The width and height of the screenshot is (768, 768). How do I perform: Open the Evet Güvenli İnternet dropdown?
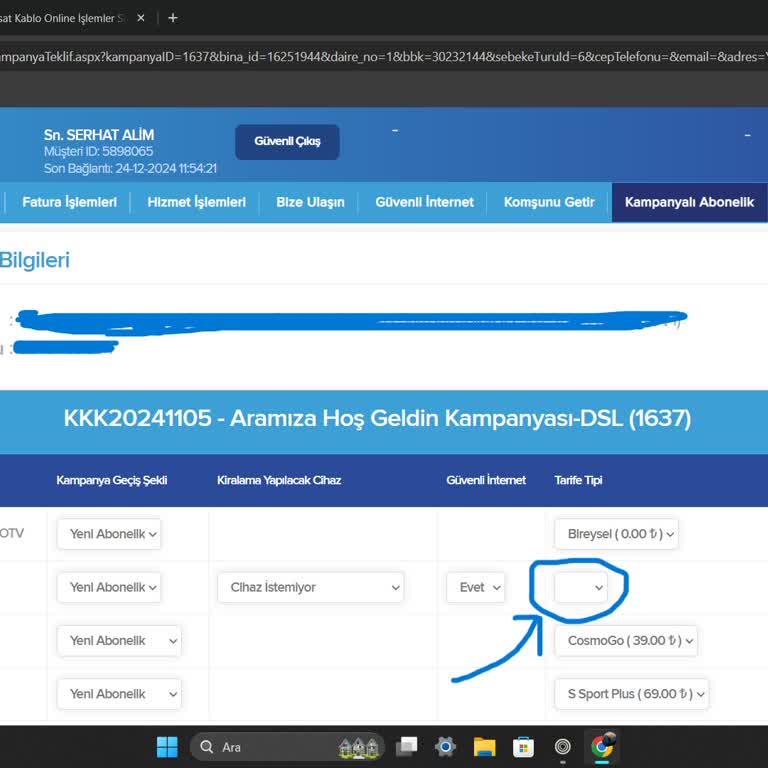[476, 587]
